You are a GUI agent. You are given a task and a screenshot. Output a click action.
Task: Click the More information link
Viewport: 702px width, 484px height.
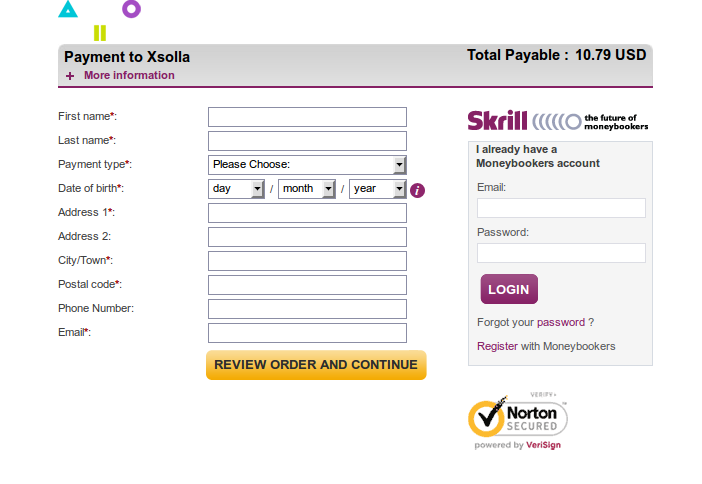click(x=129, y=75)
